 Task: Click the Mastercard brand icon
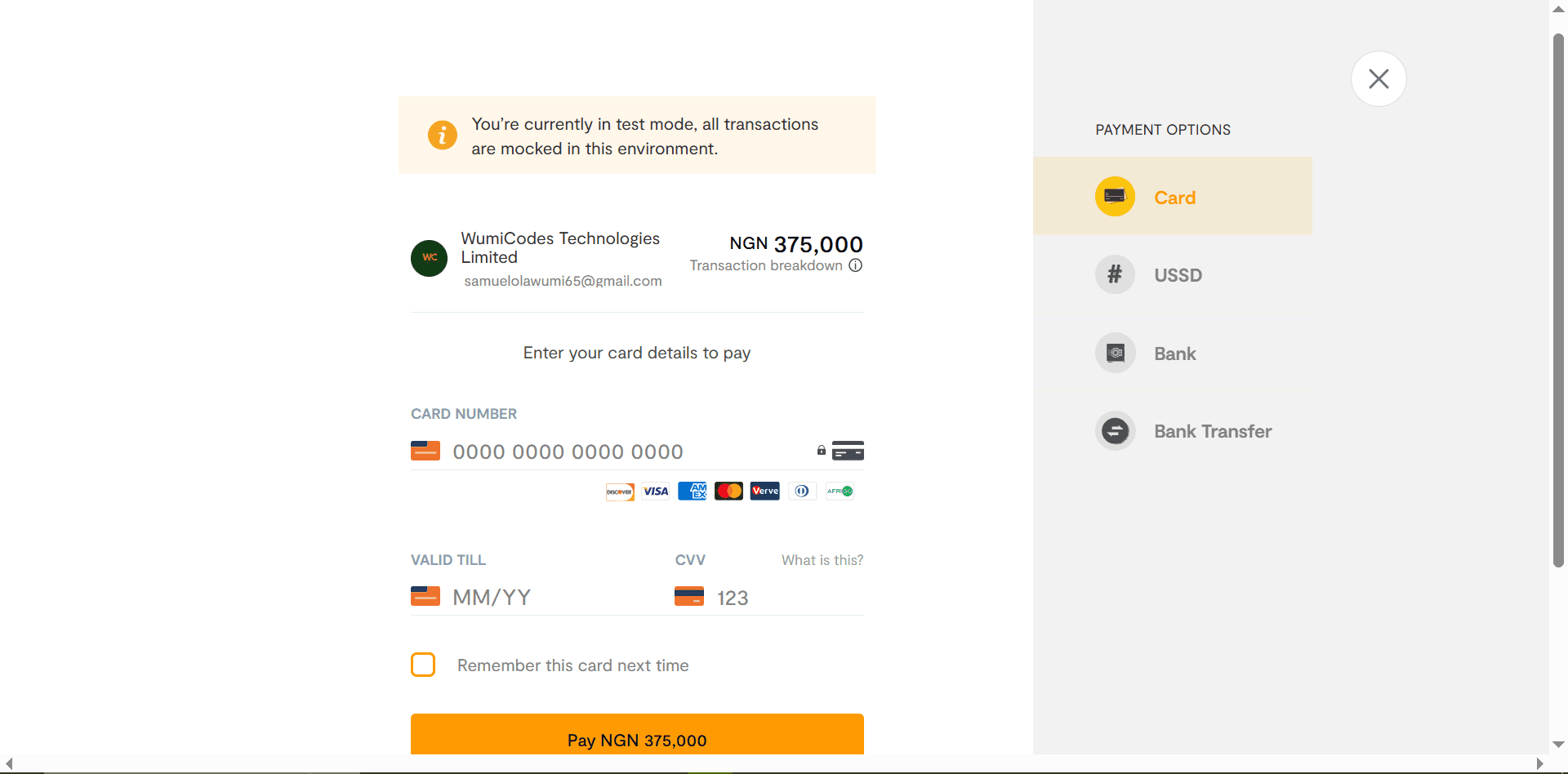[x=728, y=491]
